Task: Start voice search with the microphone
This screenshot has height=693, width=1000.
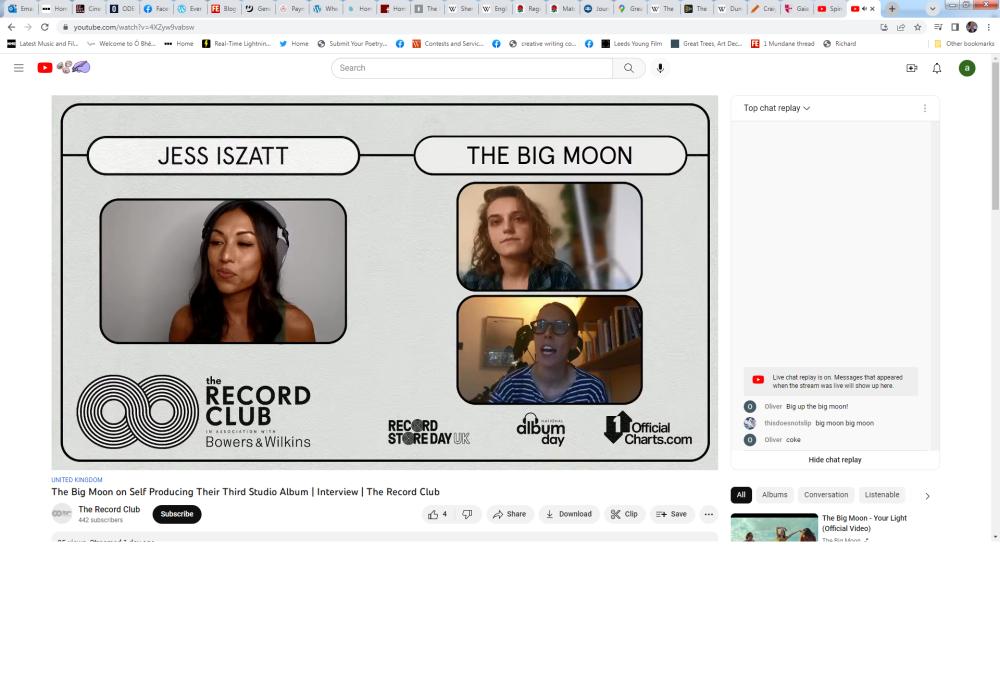Action: (x=660, y=68)
